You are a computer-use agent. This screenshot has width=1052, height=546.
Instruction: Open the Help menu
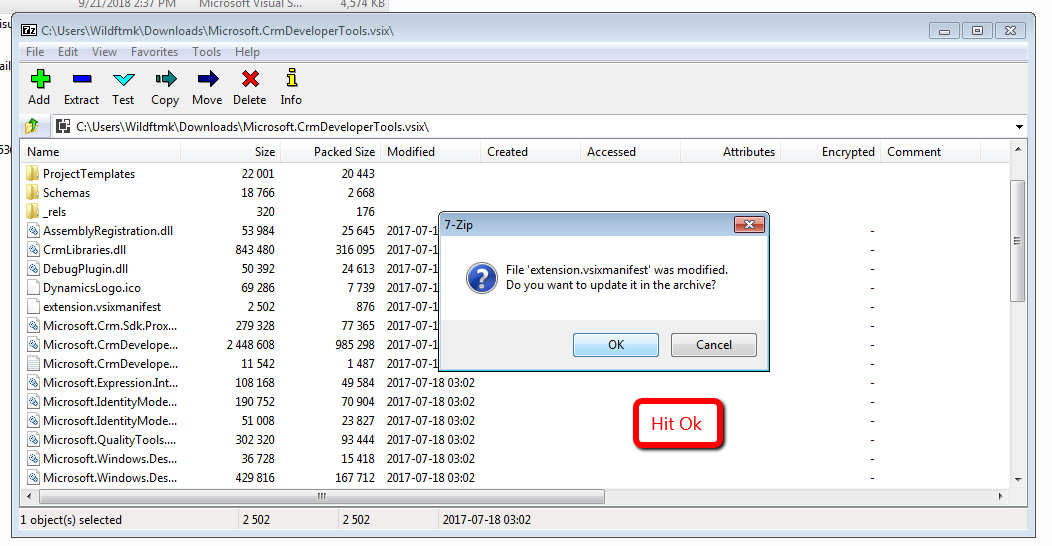[x=247, y=52]
